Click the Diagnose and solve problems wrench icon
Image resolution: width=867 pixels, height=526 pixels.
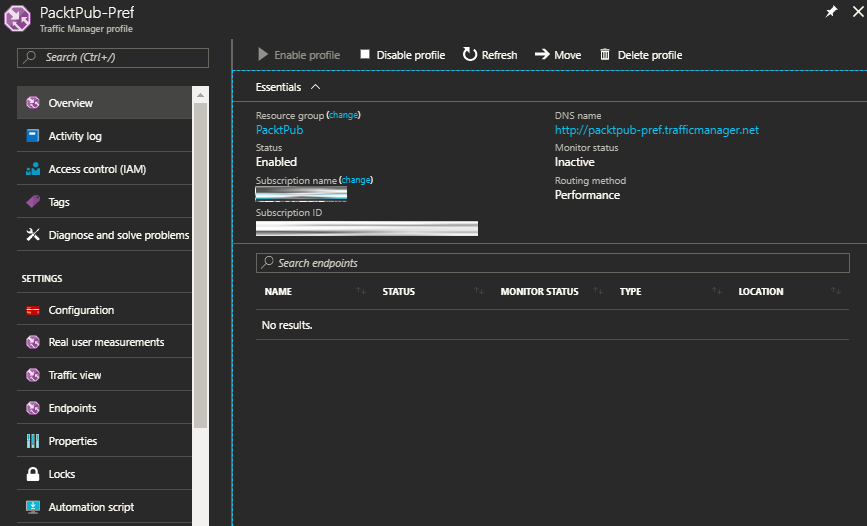pyautogui.click(x=33, y=235)
